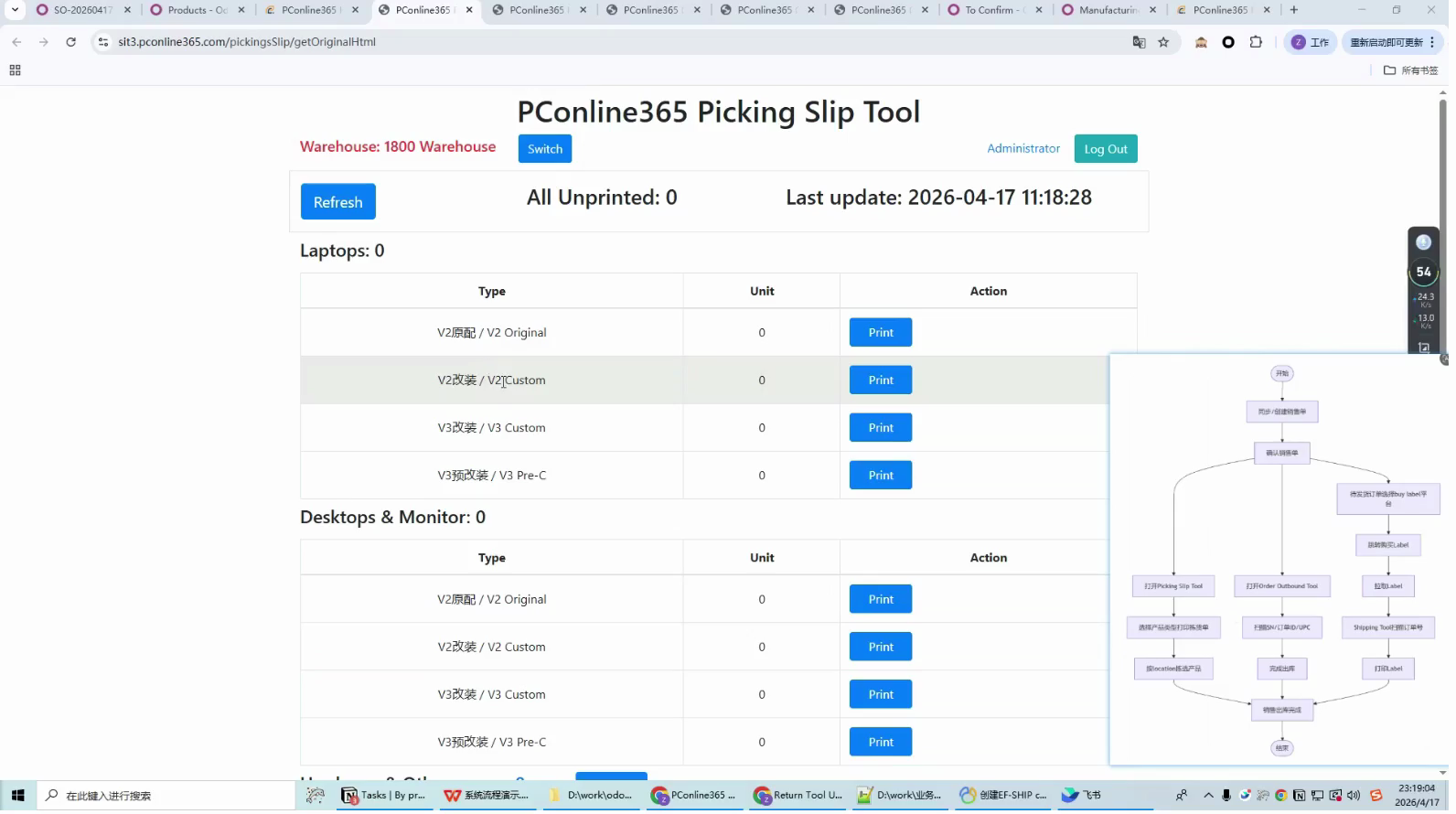Switch to the To Confirm tab
Image resolution: width=1456 pixels, height=814 pixels.
click(x=993, y=10)
